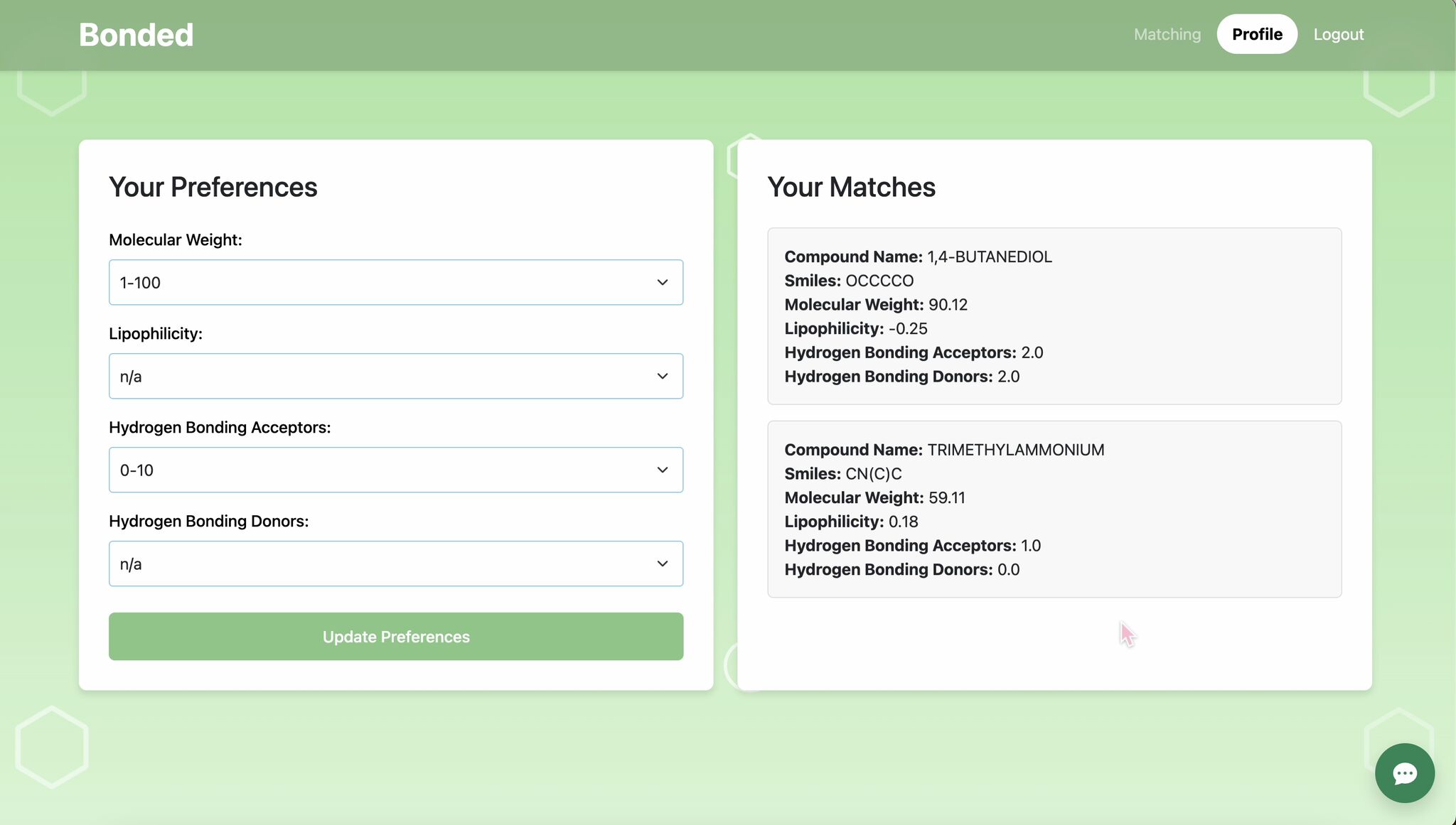Click the Your Preferences heading
1456x825 pixels.
[x=213, y=187]
